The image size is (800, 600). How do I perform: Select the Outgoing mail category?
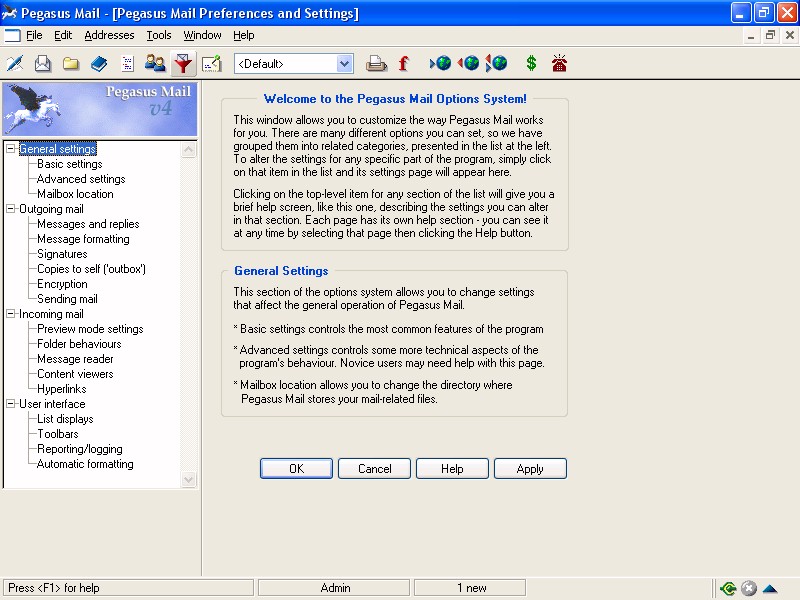[52, 209]
